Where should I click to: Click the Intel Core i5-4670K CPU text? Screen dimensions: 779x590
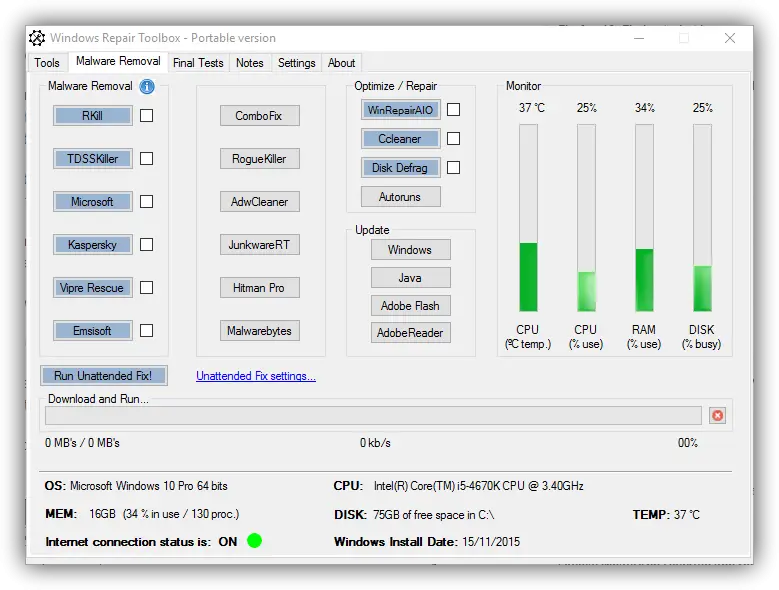tap(478, 486)
